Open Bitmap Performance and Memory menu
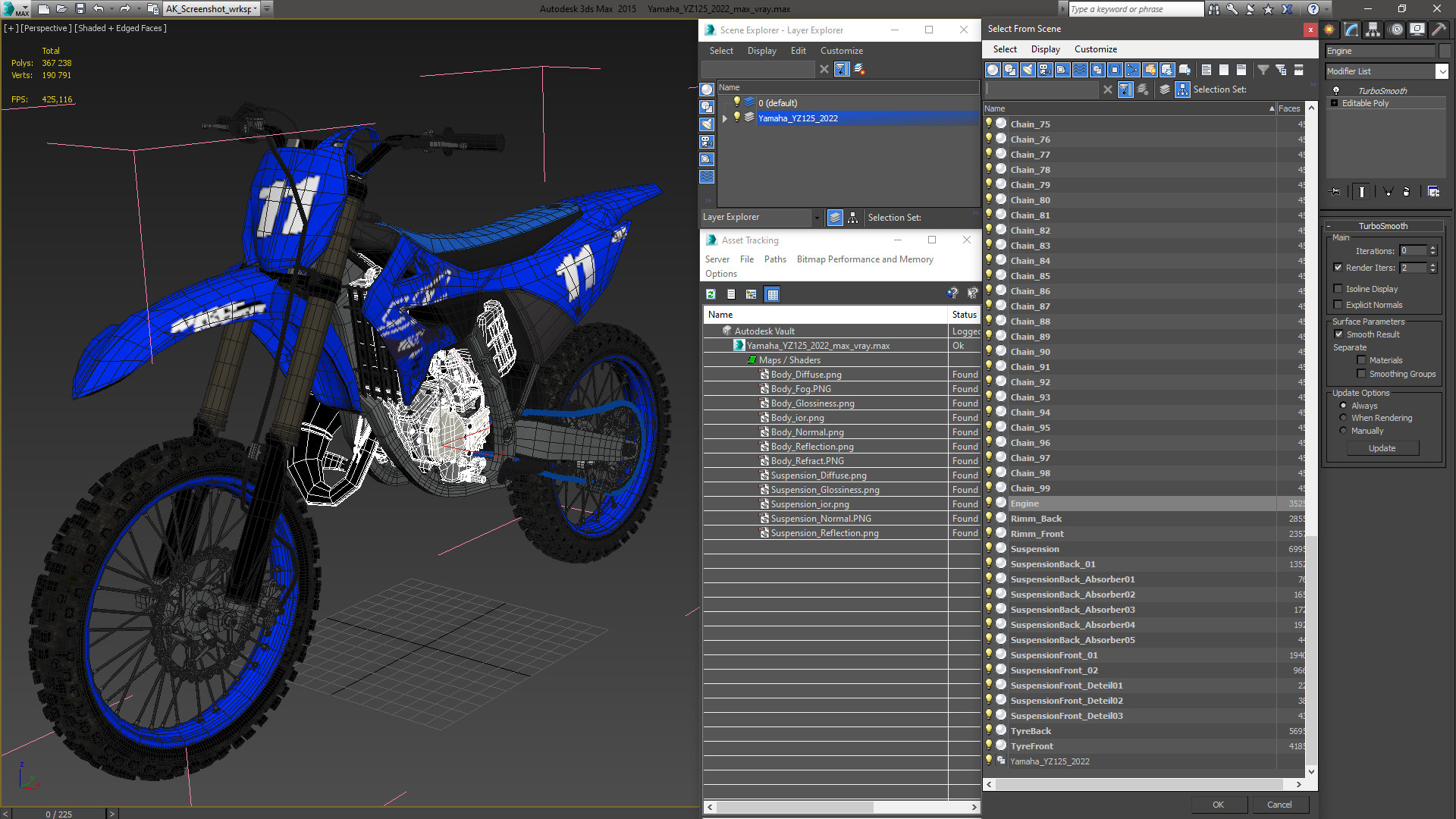Screen dimensions: 1456x819 click(x=864, y=259)
